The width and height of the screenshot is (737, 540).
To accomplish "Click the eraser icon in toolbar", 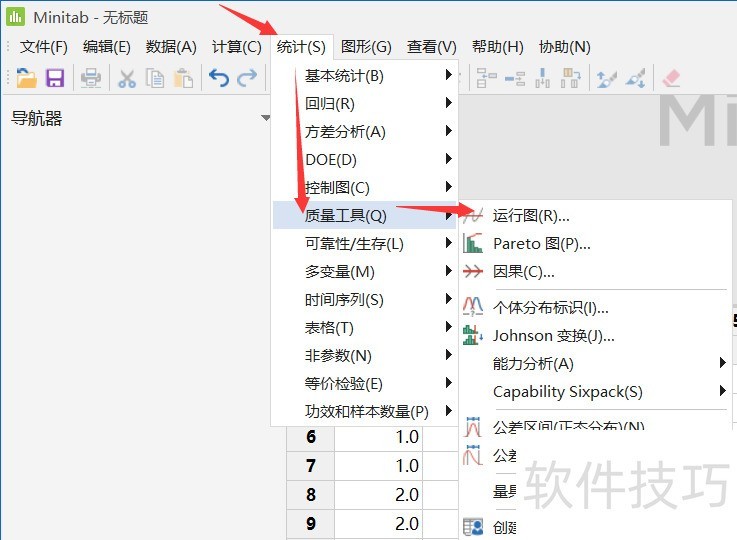I will 671,78.
